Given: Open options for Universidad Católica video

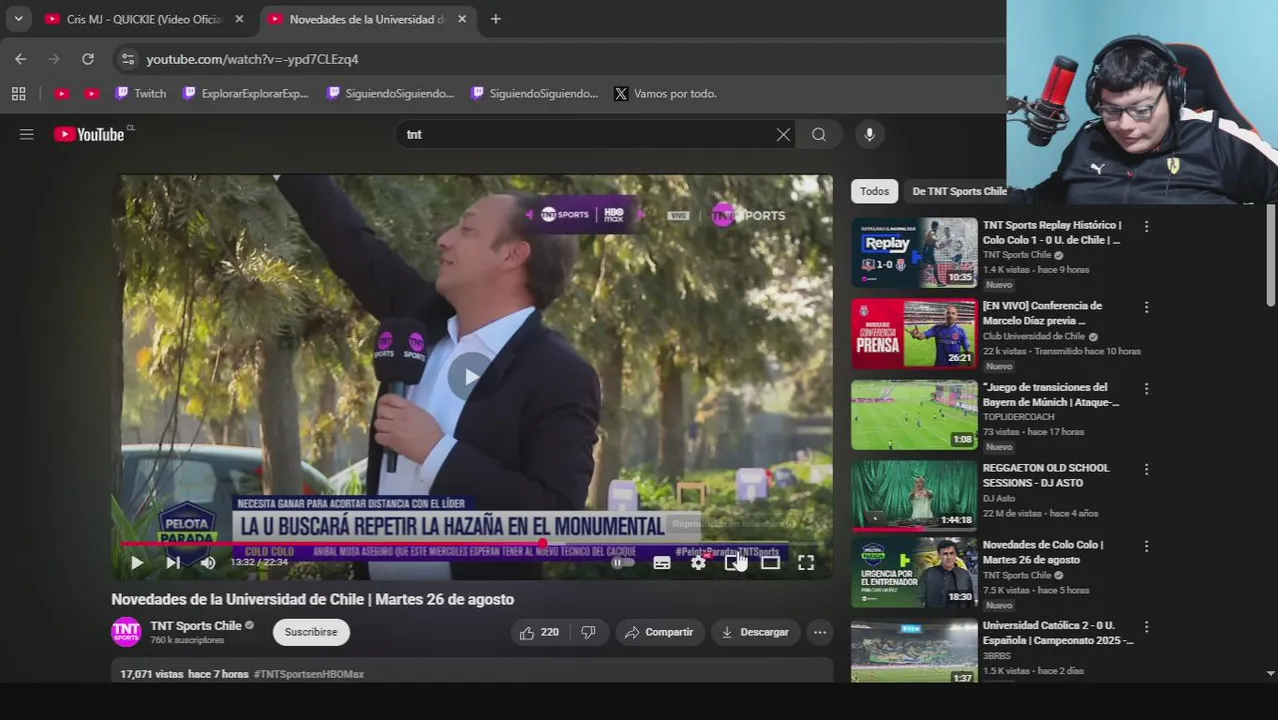Looking at the screenshot, I should click(x=1146, y=628).
